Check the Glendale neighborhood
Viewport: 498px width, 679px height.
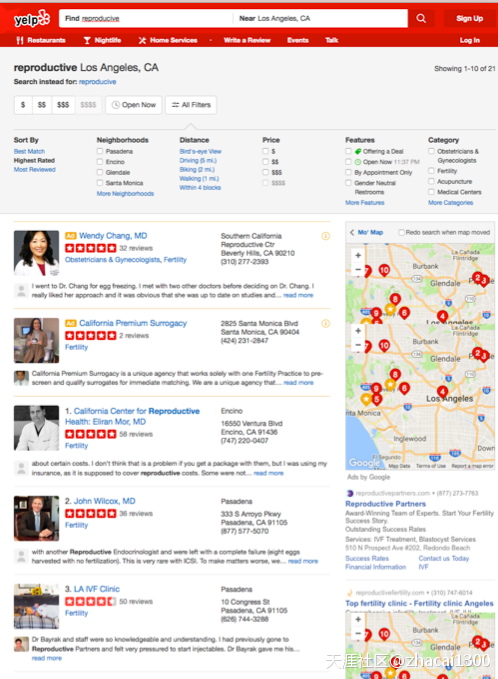[100, 172]
